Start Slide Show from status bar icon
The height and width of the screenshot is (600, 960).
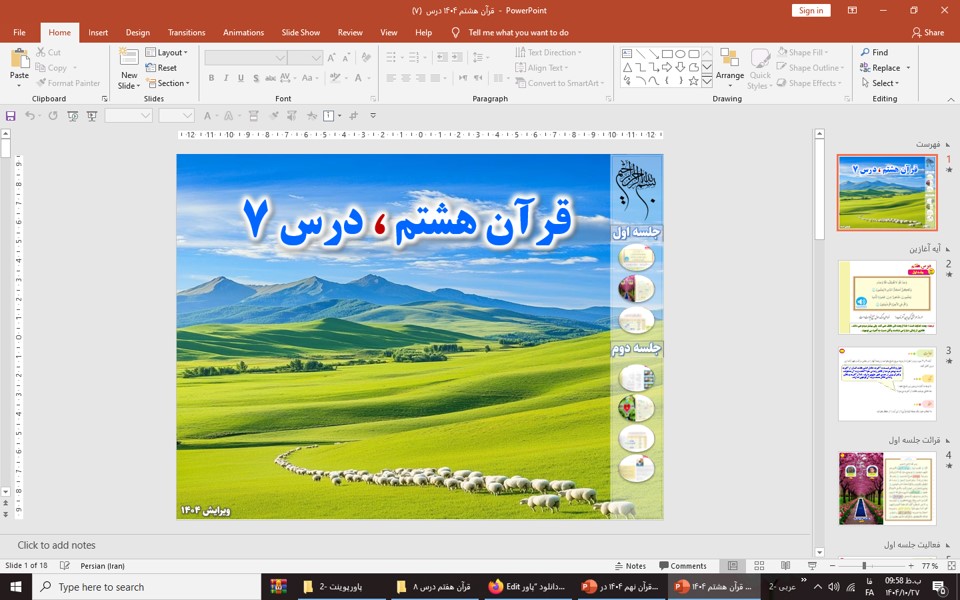810,566
